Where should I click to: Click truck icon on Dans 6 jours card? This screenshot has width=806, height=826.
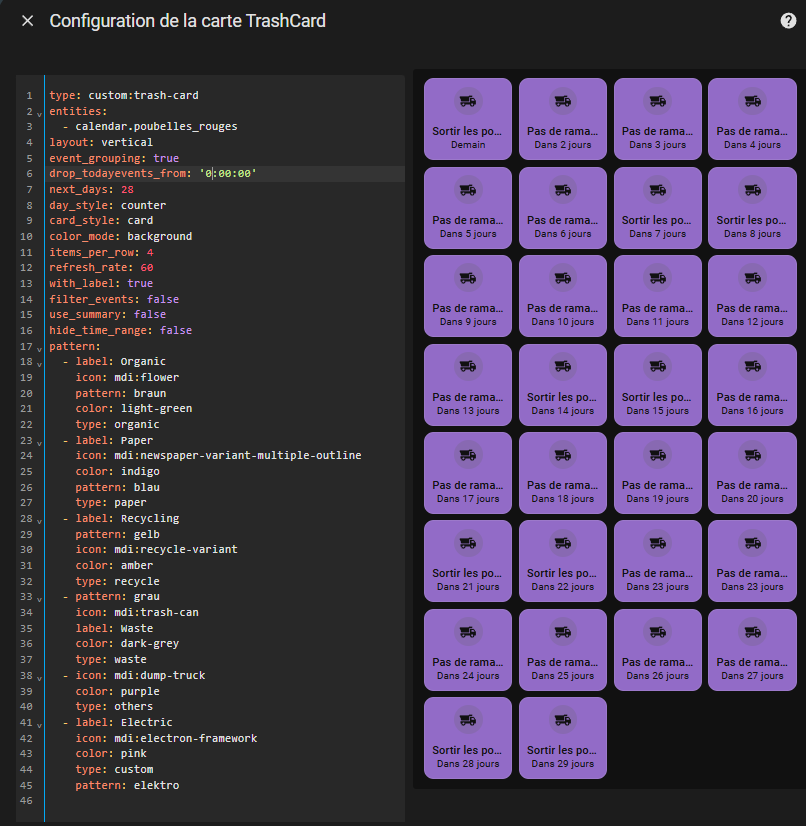point(563,190)
